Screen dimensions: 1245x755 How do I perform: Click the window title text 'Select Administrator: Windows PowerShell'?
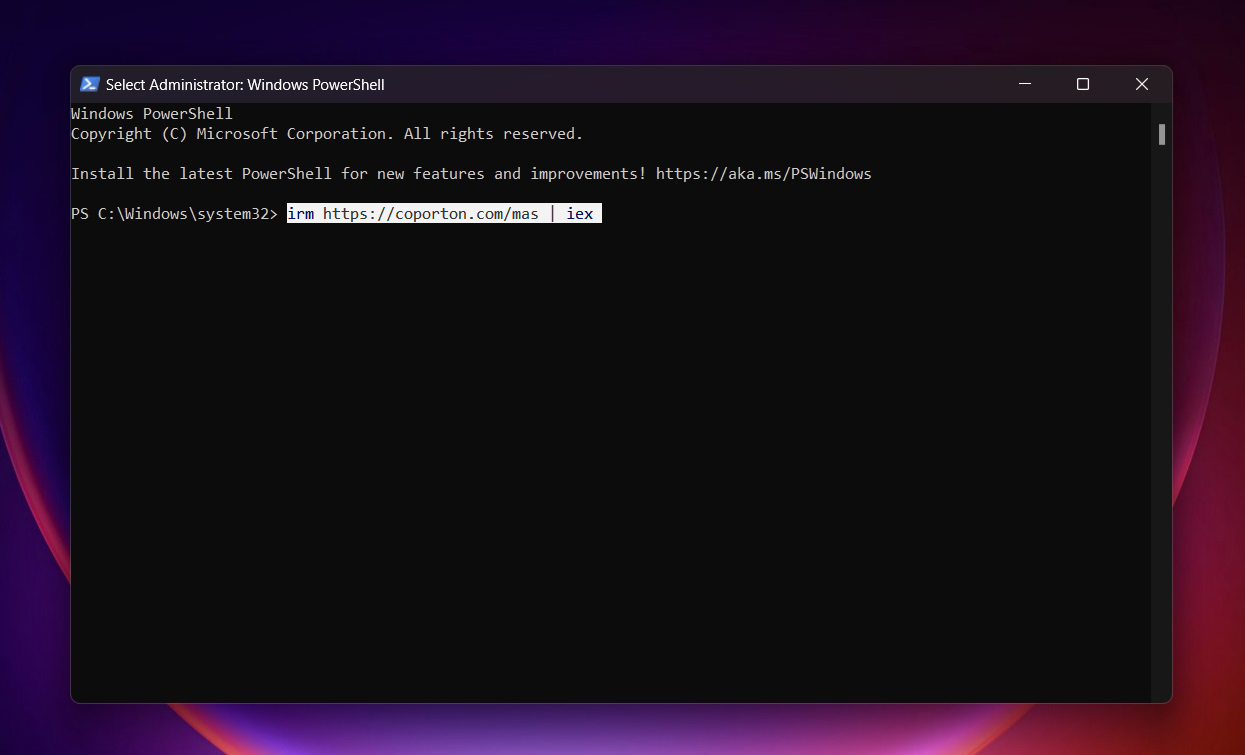point(245,85)
